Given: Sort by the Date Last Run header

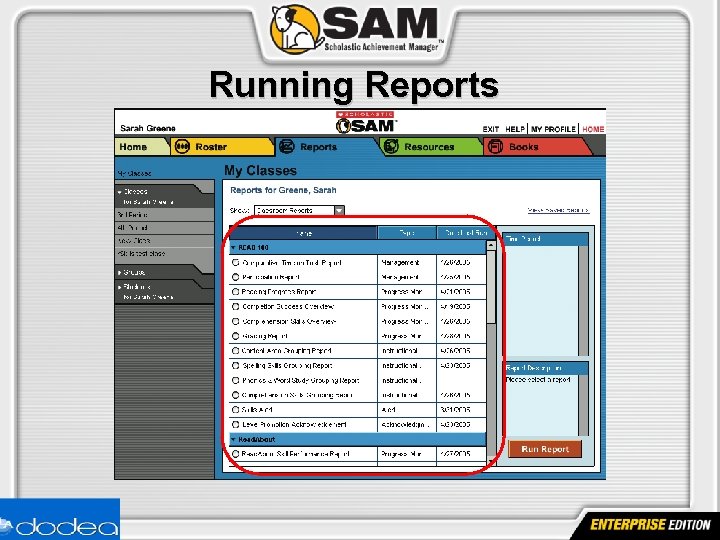Looking at the screenshot, I should (x=466, y=233).
